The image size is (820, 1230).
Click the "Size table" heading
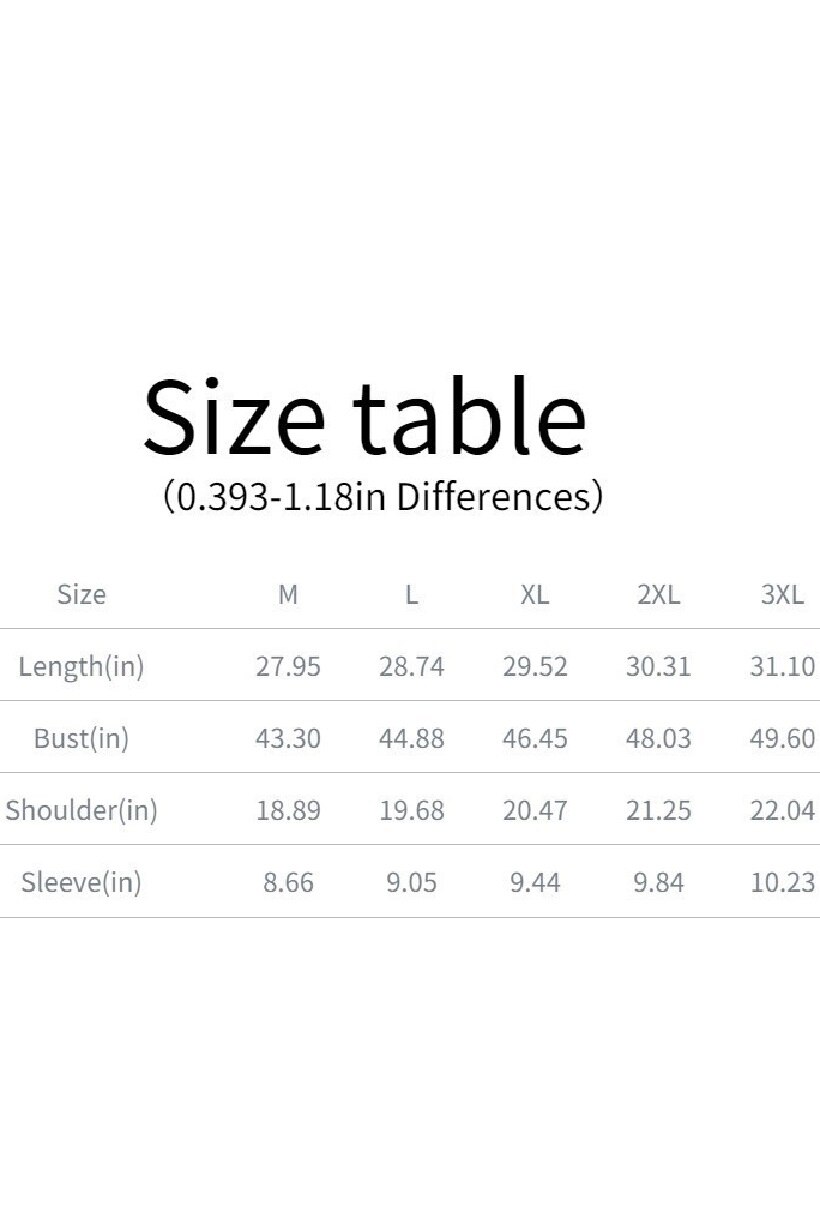pos(364,417)
